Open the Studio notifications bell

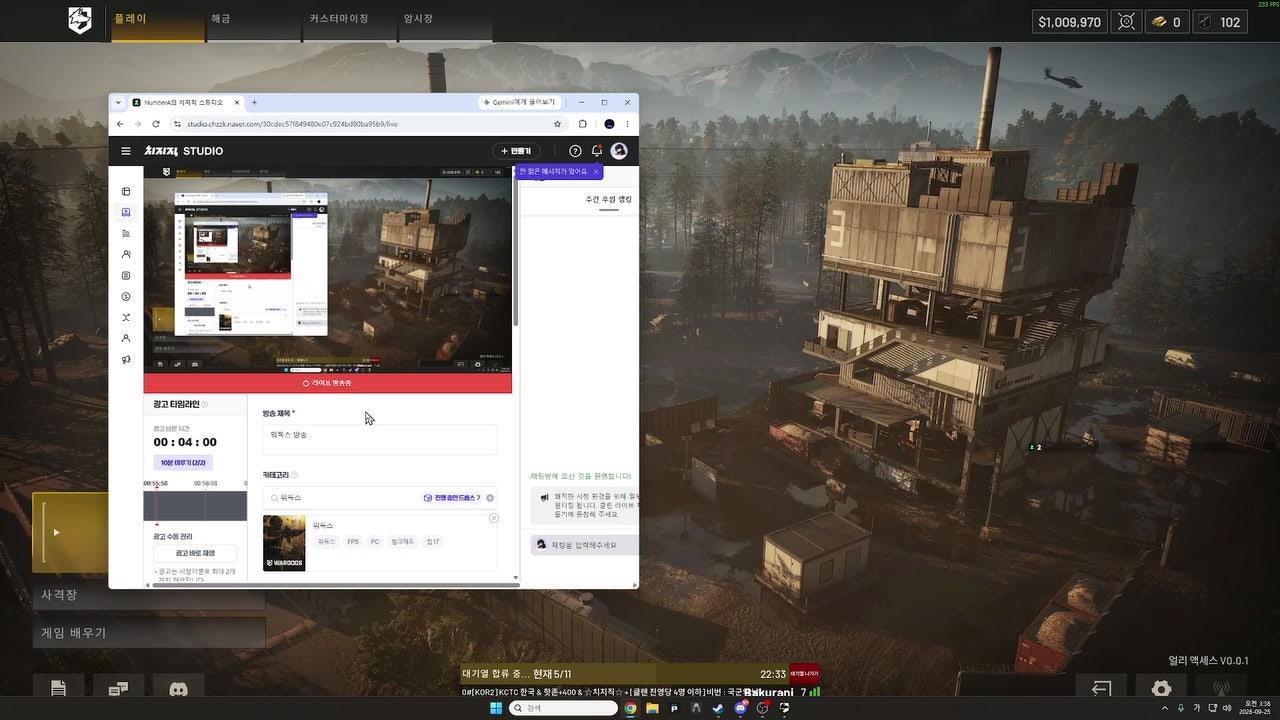coord(597,151)
